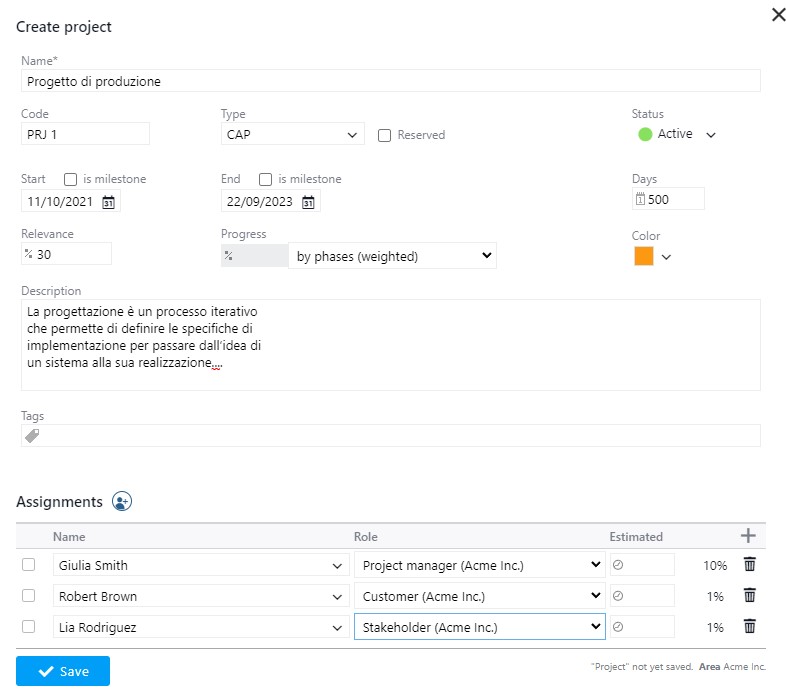Open the Type dropdown showing CAP

292,134
